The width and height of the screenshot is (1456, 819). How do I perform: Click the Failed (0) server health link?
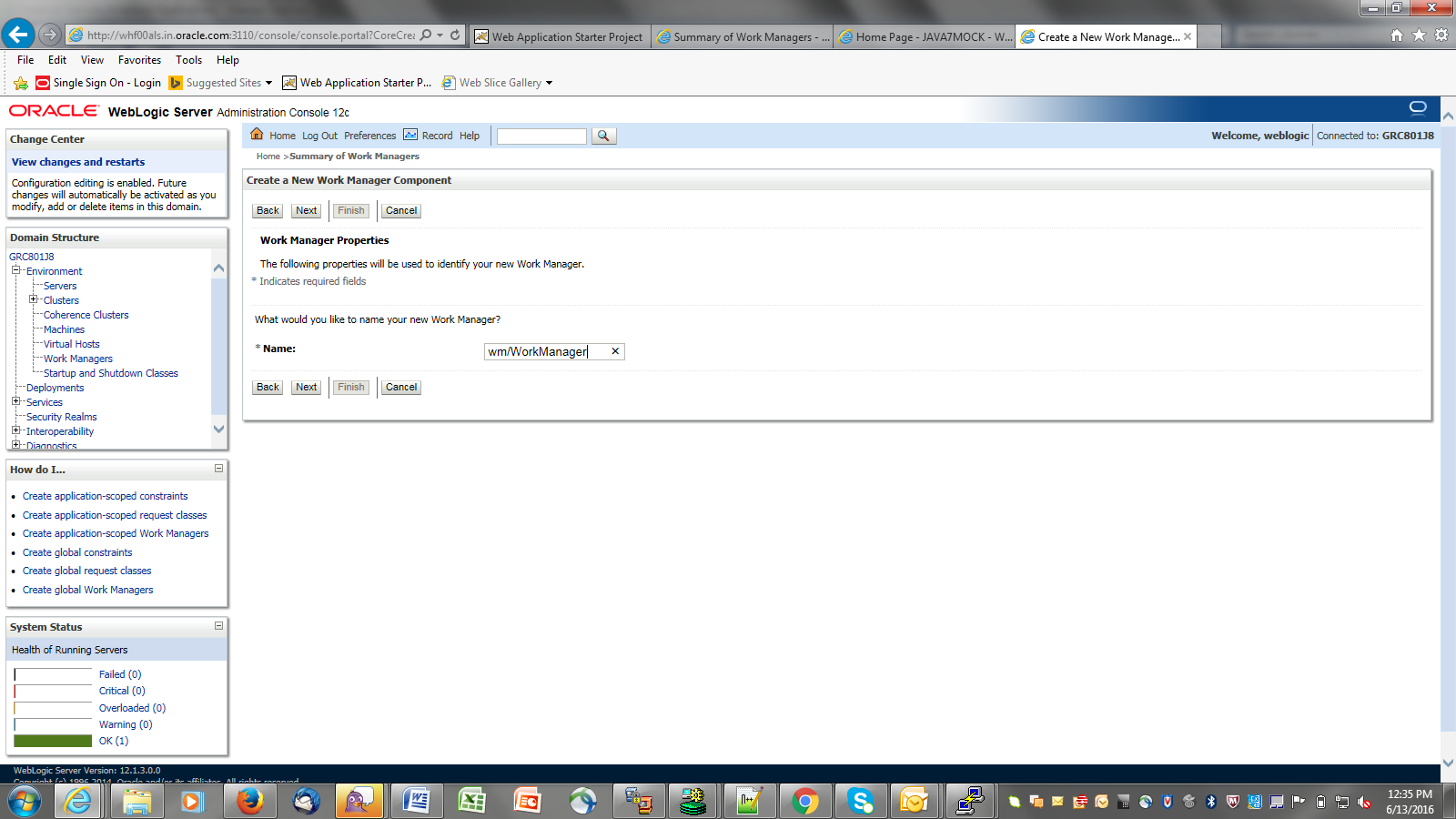coord(120,674)
